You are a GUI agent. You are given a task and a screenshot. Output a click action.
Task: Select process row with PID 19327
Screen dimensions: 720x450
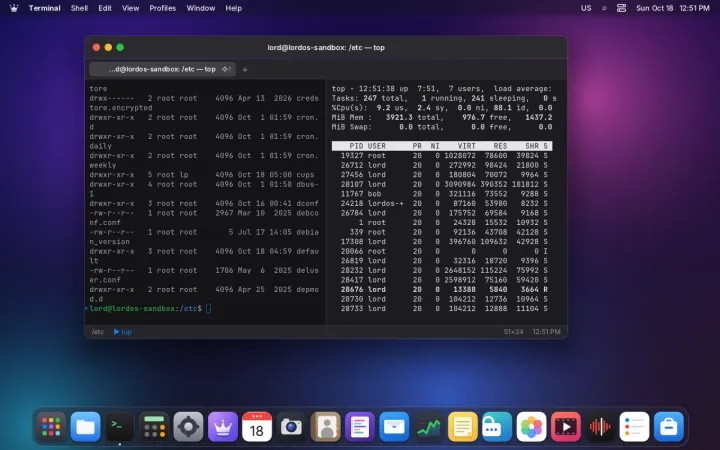coord(442,156)
